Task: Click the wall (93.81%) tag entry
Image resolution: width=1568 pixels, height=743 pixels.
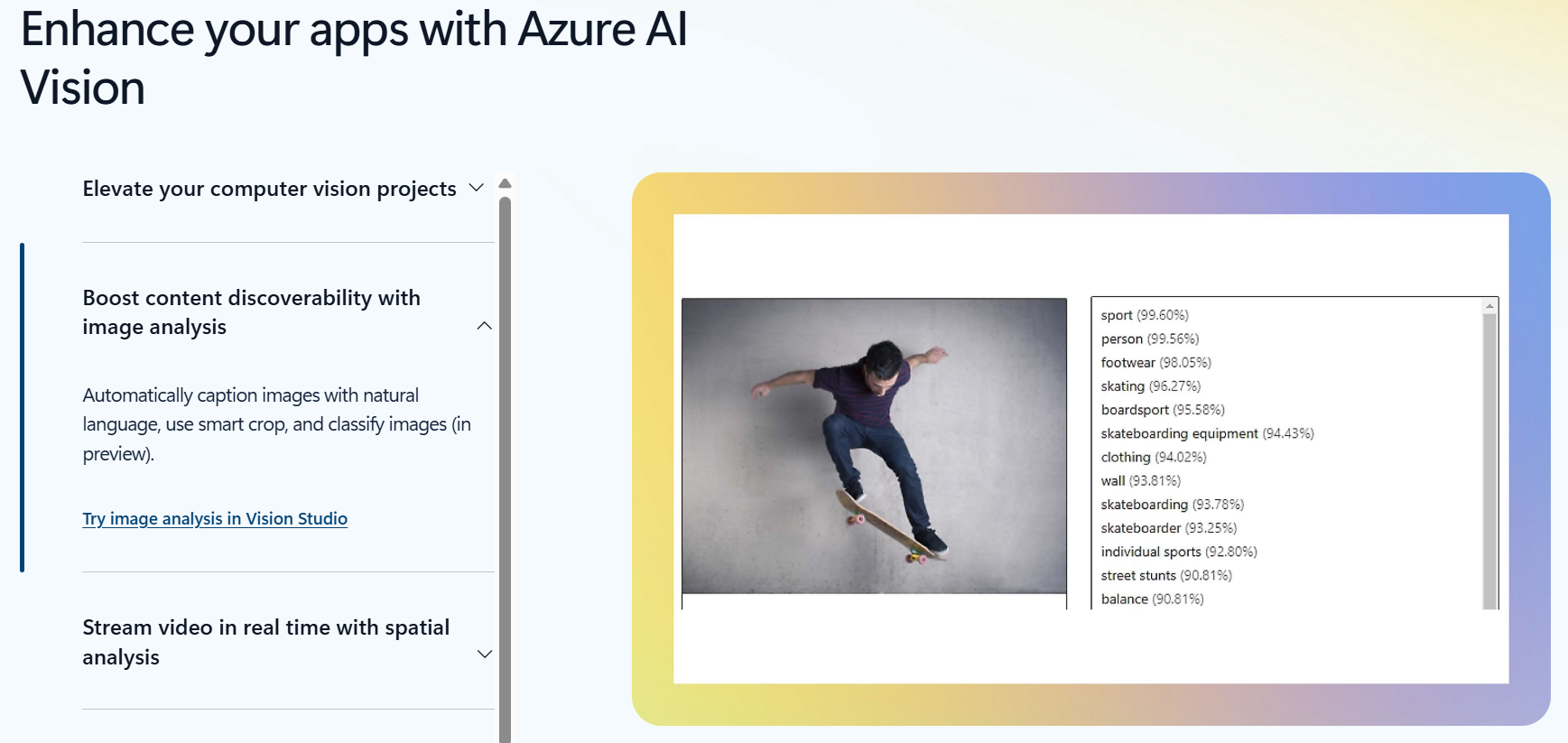Action: click(1140, 480)
